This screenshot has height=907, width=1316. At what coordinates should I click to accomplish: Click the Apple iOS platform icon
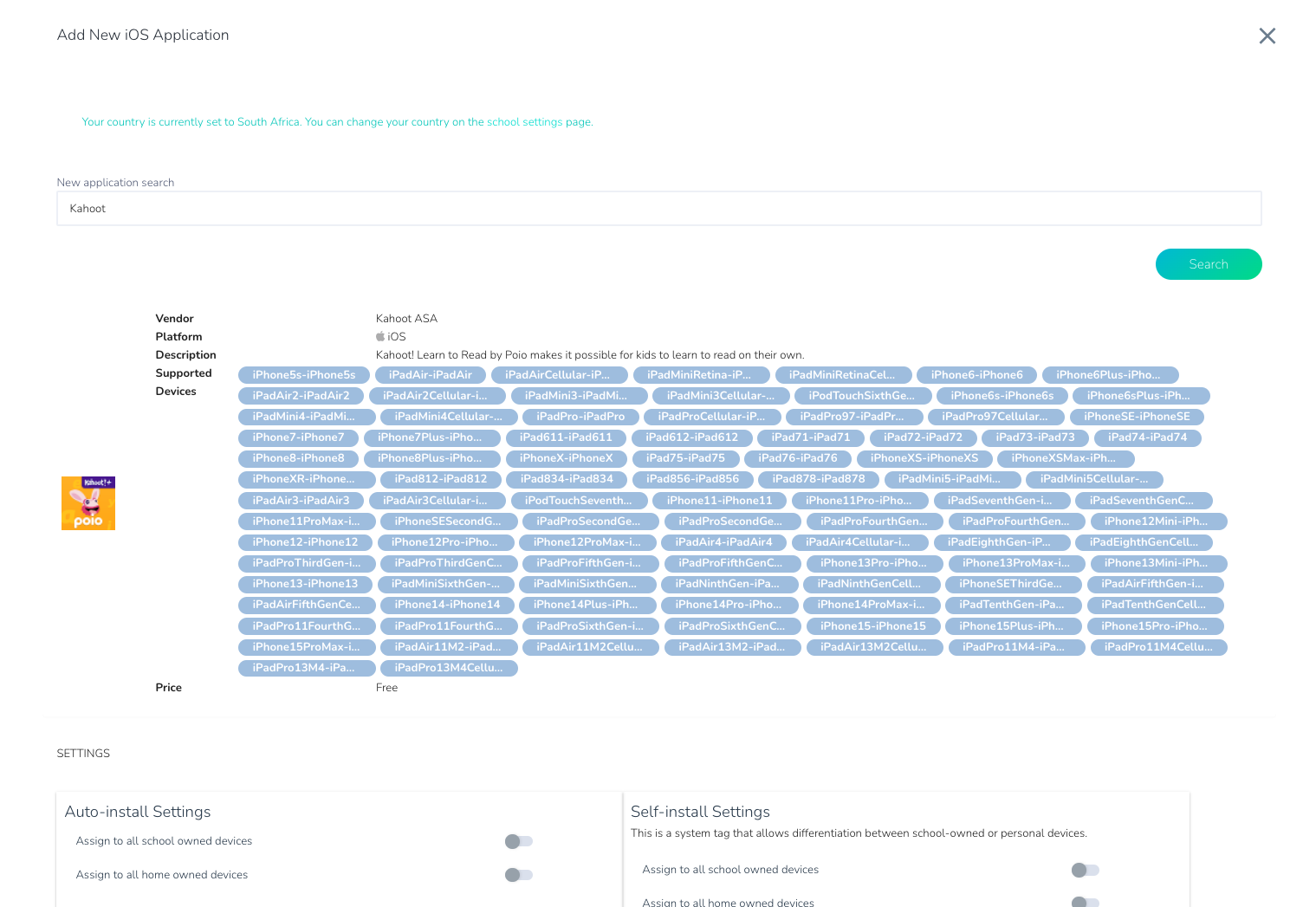coord(380,337)
